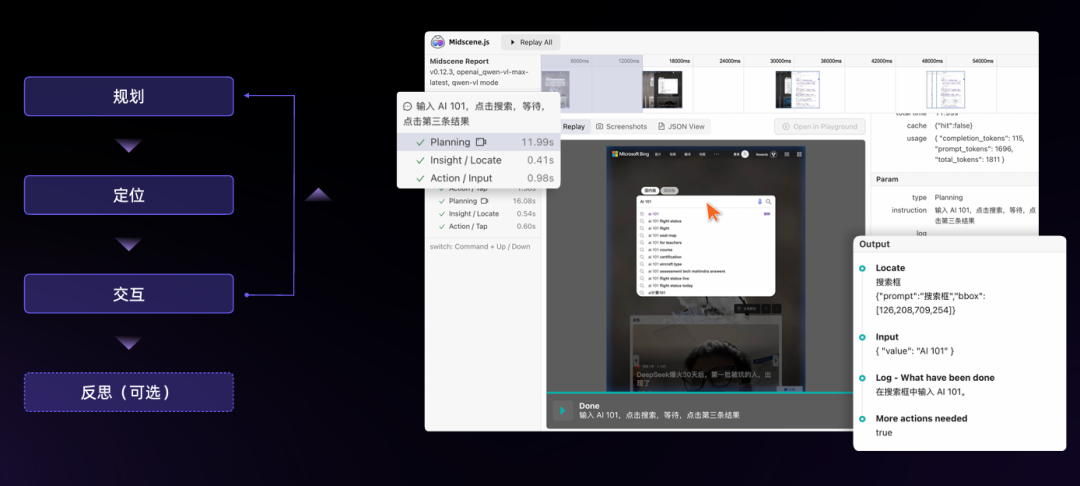Click the 24000ms timeline marker
The height and width of the screenshot is (486, 1080).
729,61
